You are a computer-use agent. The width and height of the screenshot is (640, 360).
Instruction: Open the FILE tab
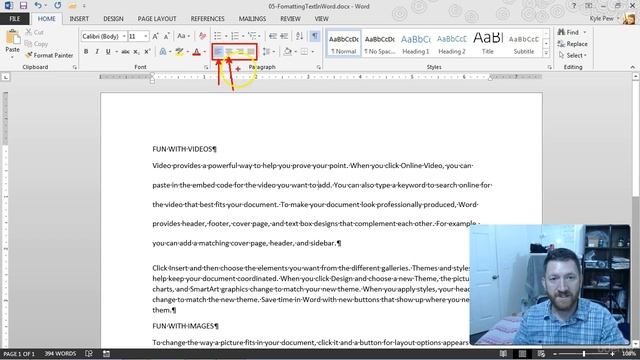click(15, 19)
